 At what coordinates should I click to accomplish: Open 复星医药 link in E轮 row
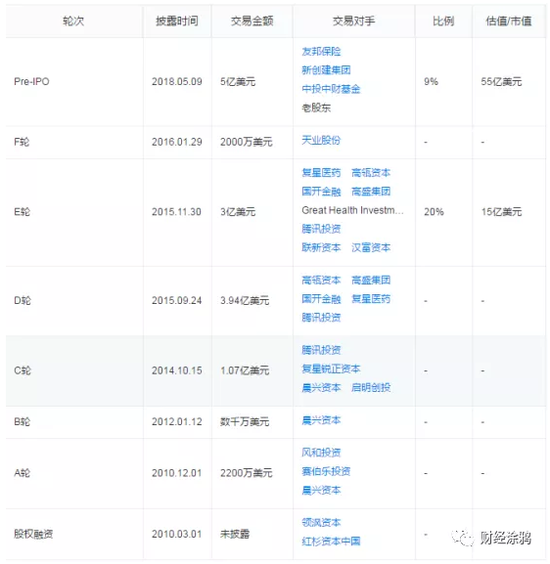coord(321,173)
